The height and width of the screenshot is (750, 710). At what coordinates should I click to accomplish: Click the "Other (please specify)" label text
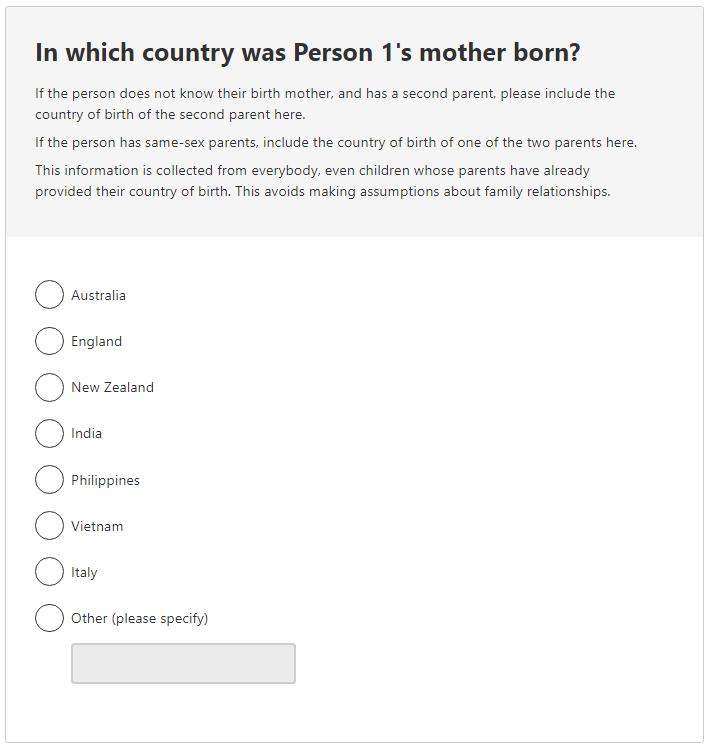(139, 618)
